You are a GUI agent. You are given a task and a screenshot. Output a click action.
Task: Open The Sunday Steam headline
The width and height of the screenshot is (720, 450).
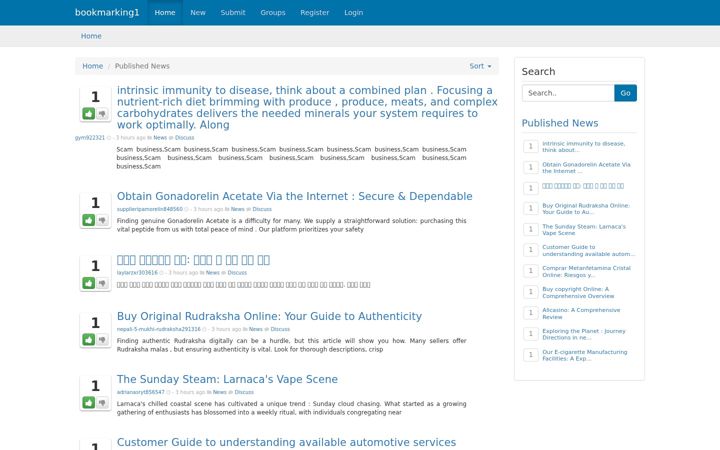point(227,379)
